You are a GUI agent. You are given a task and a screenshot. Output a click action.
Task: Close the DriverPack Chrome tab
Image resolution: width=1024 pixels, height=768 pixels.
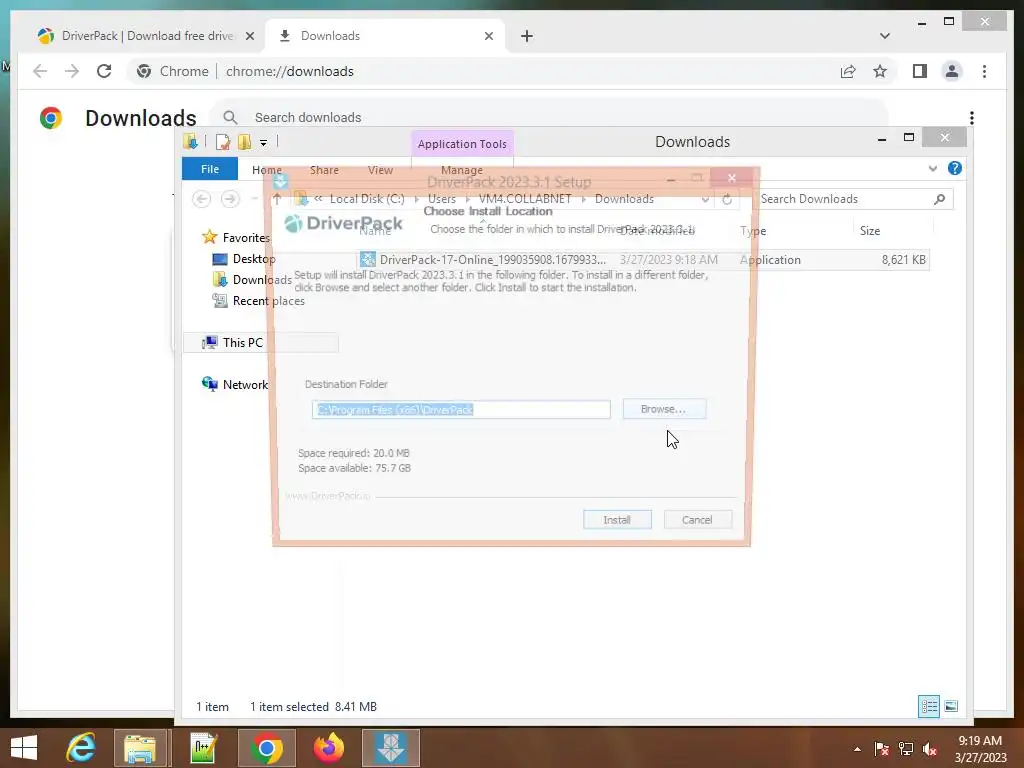pos(249,36)
